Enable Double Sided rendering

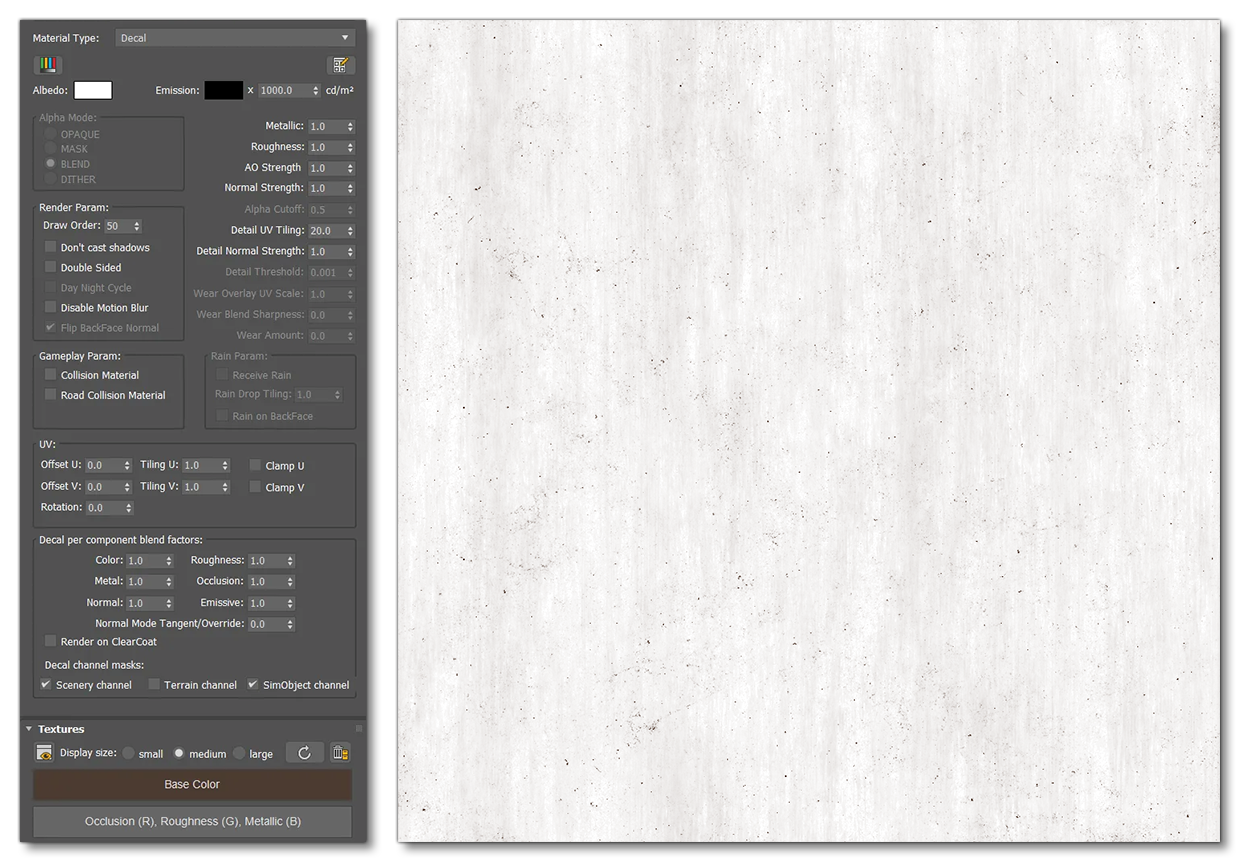[x=50, y=267]
